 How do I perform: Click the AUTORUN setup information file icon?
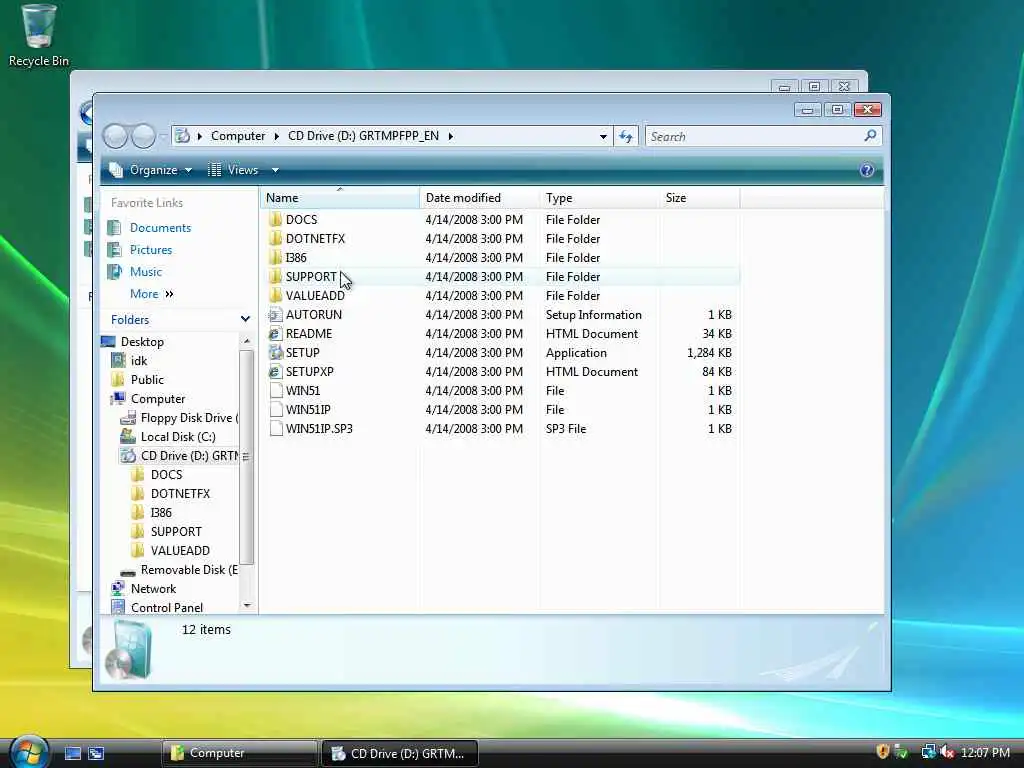pyautogui.click(x=275, y=314)
